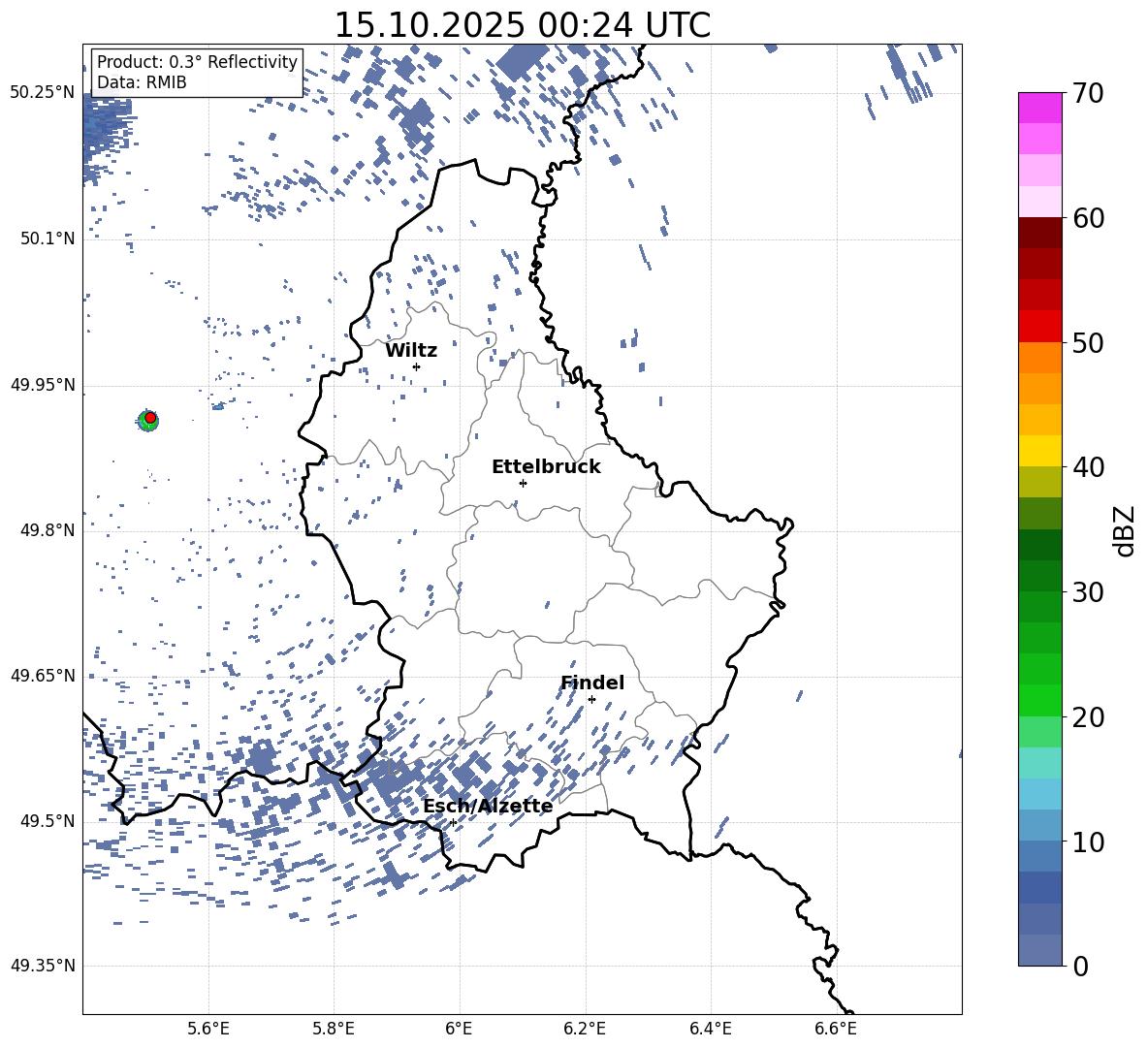Click the 6°E longitude tick label

pyautogui.click(x=459, y=1029)
